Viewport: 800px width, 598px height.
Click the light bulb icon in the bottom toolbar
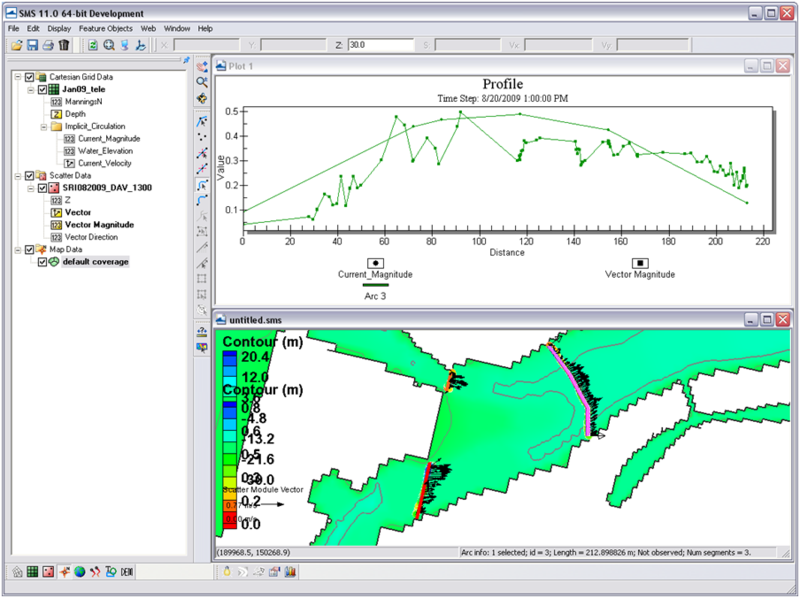click(x=227, y=572)
